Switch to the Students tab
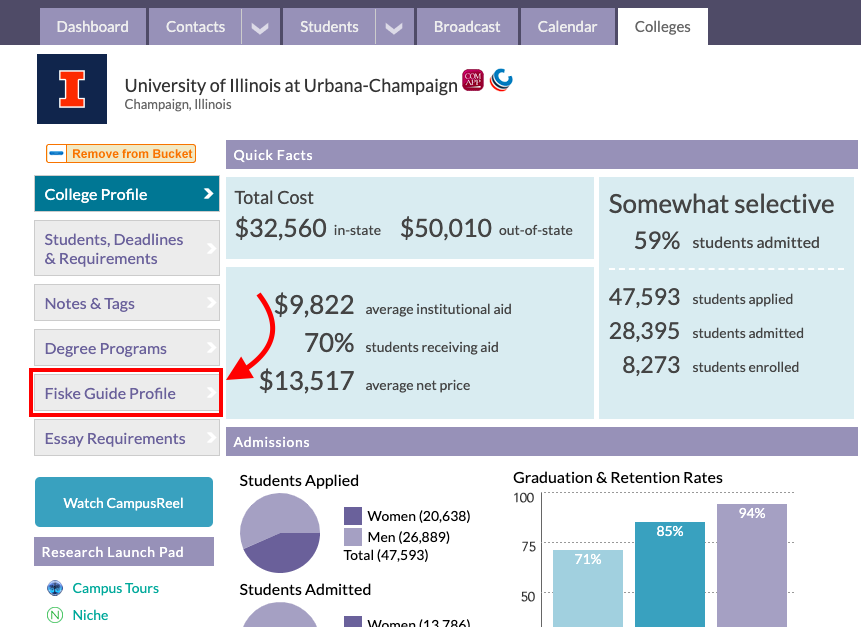Viewport: 861px width, 627px height. pos(329,27)
